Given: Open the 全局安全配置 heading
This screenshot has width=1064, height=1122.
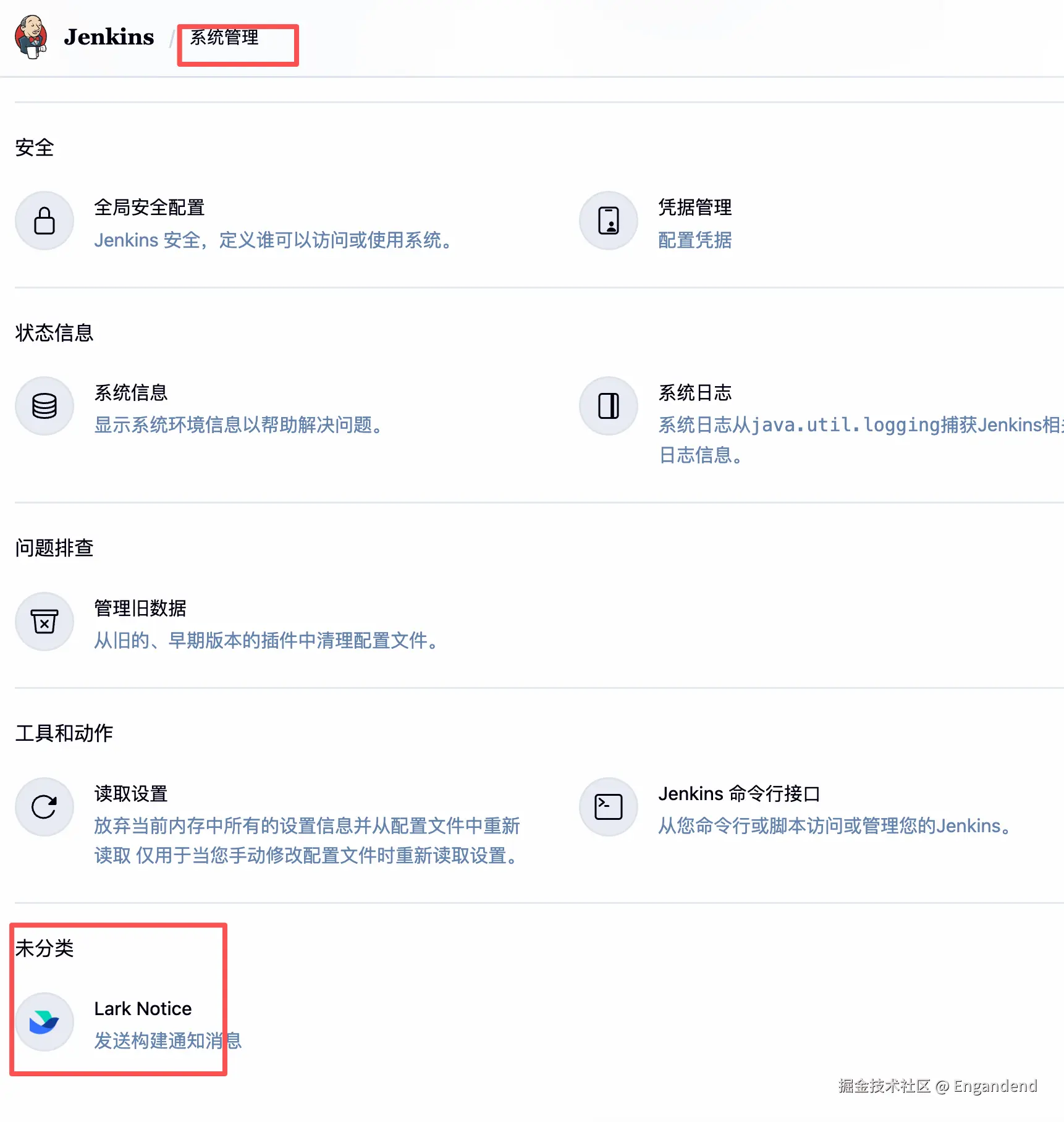Looking at the screenshot, I should click(x=150, y=208).
